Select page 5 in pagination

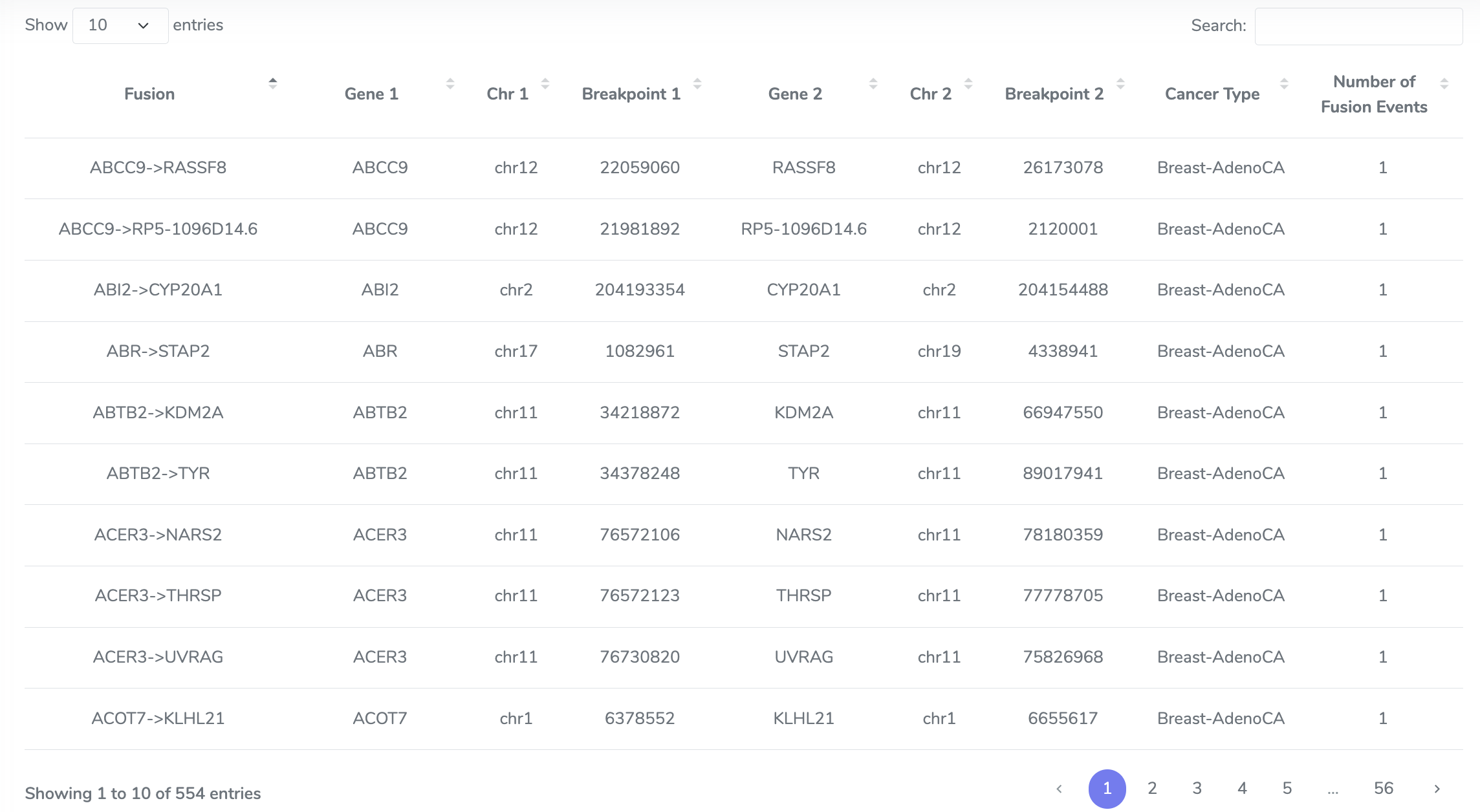pos(1287,789)
